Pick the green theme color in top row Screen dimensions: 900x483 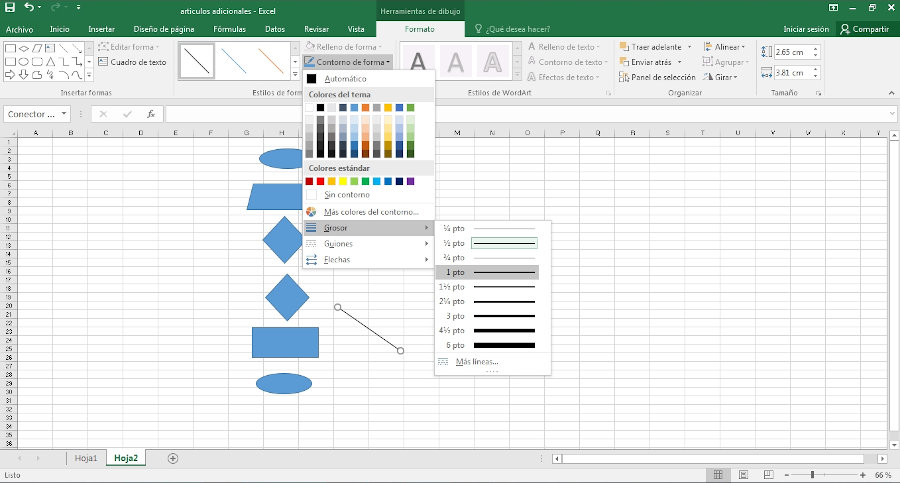point(410,108)
